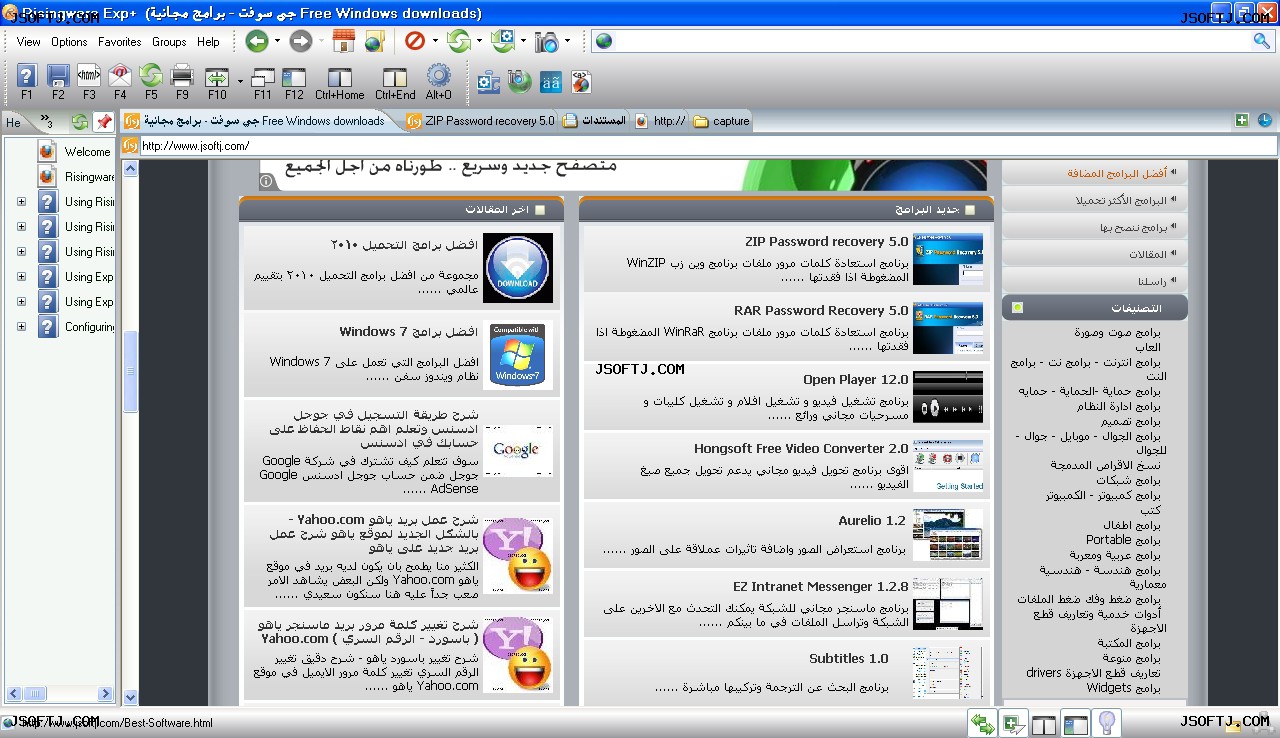The image size is (1280, 738).
Task: Switch to the المستندات tab
Action: click(x=594, y=121)
